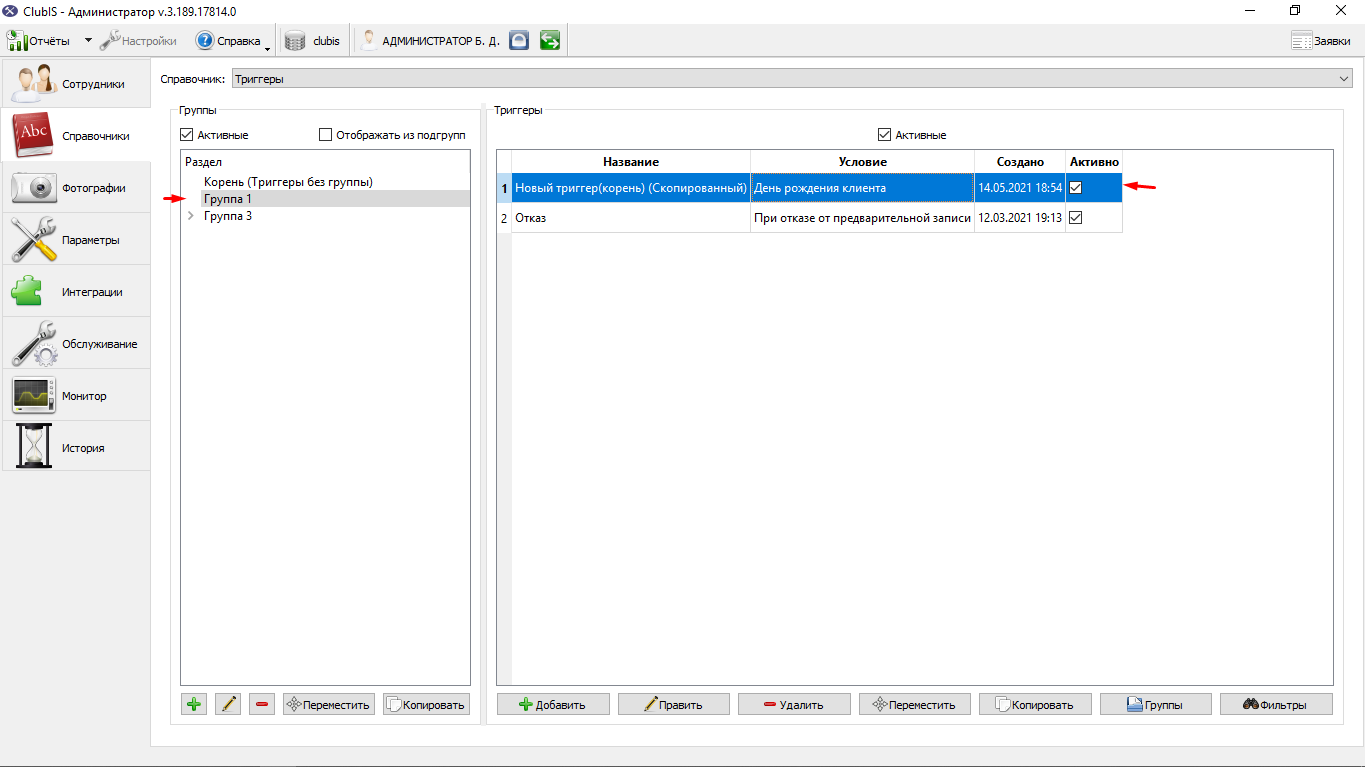This screenshot has width=1365, height=767.
Task: Open the Отчёты dropdown arrow
Action: click(87, 41)
